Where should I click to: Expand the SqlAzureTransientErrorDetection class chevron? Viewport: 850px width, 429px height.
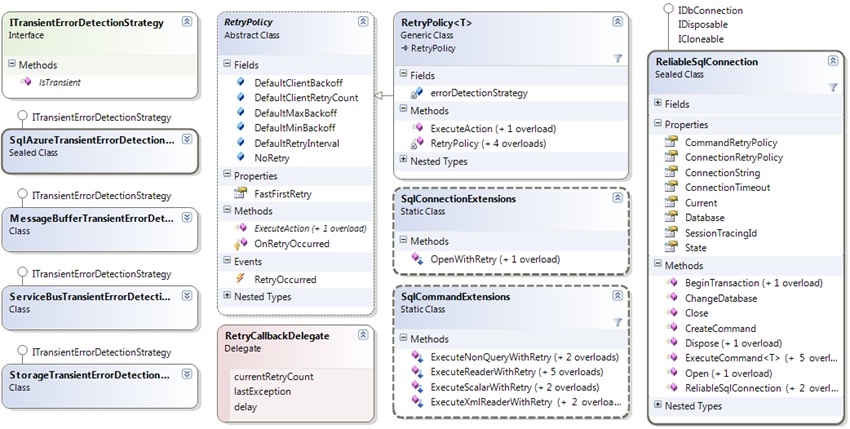pos(187,139)
